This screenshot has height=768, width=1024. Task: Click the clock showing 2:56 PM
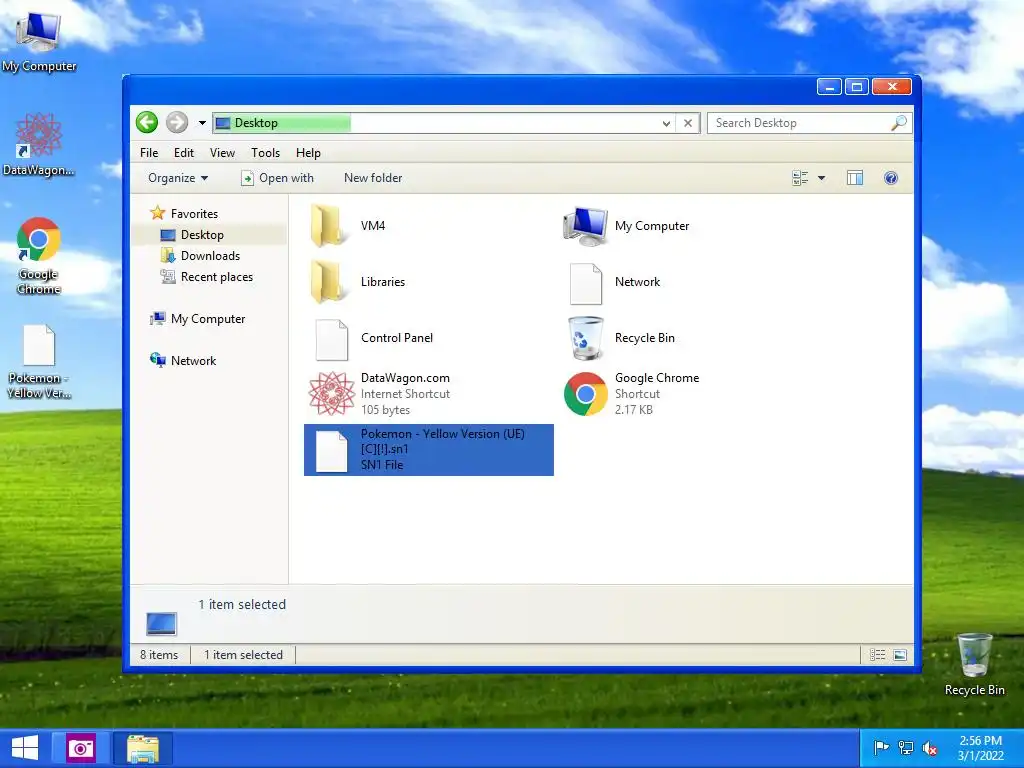point(980,748)
